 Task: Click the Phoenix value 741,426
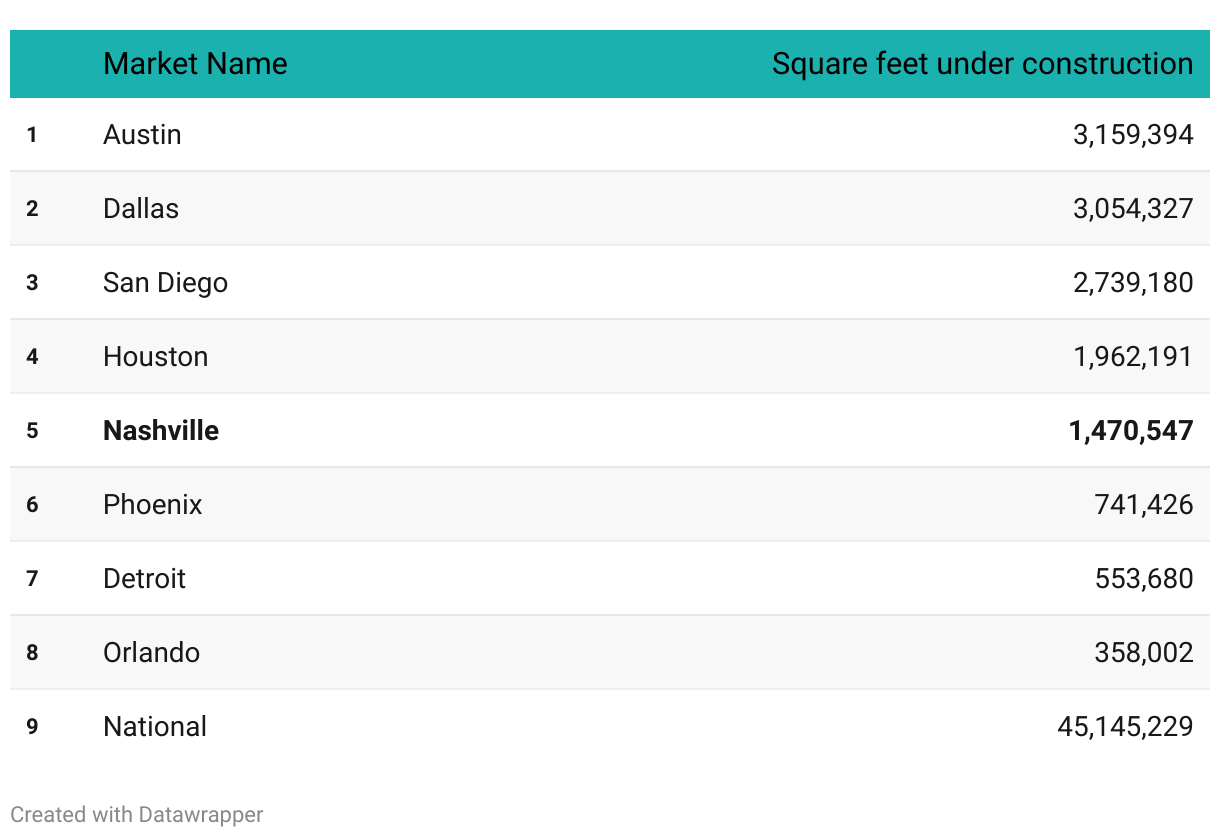click(1143, 505)
